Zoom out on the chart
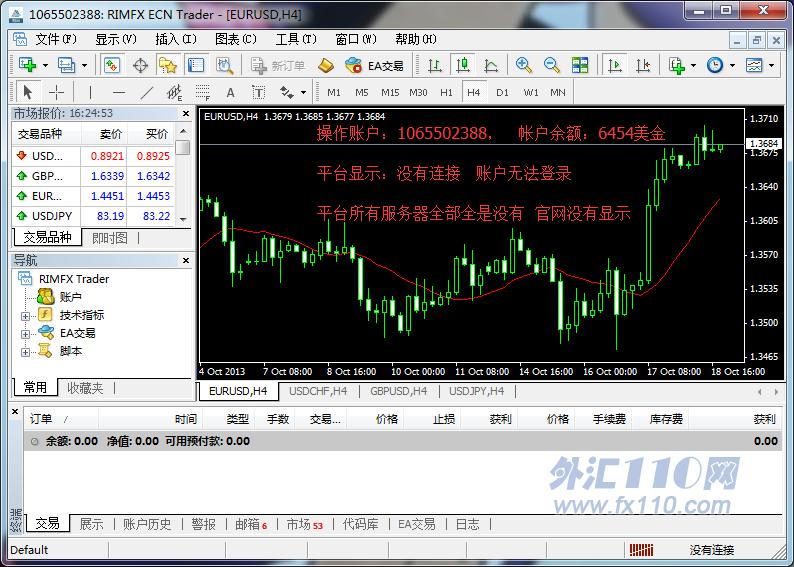Viewport: 794px width, 567px height. point(552,65)
